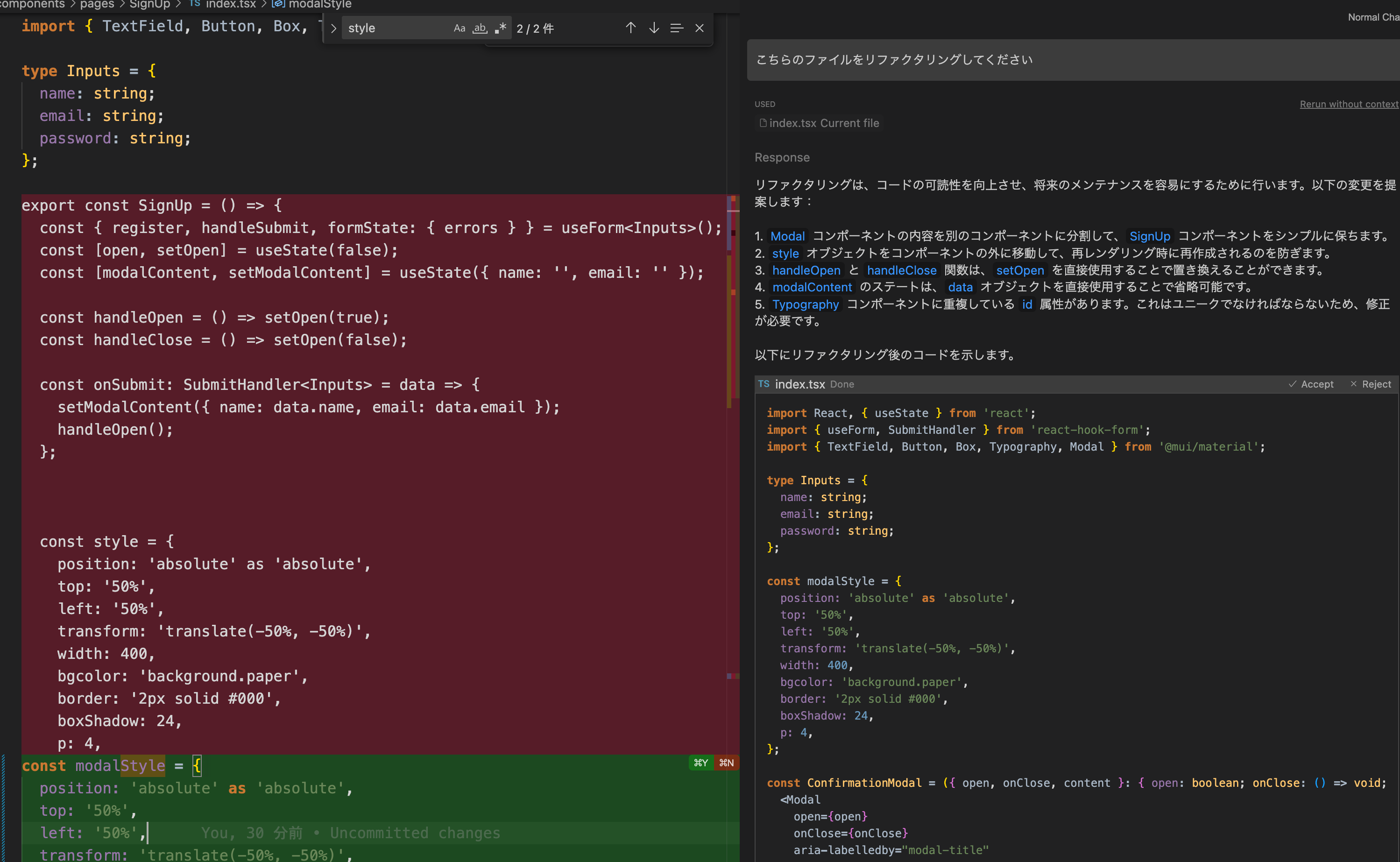
Task: Open the modalStyle breadcrumb symbol dropdown
Action: pos(319,5)
